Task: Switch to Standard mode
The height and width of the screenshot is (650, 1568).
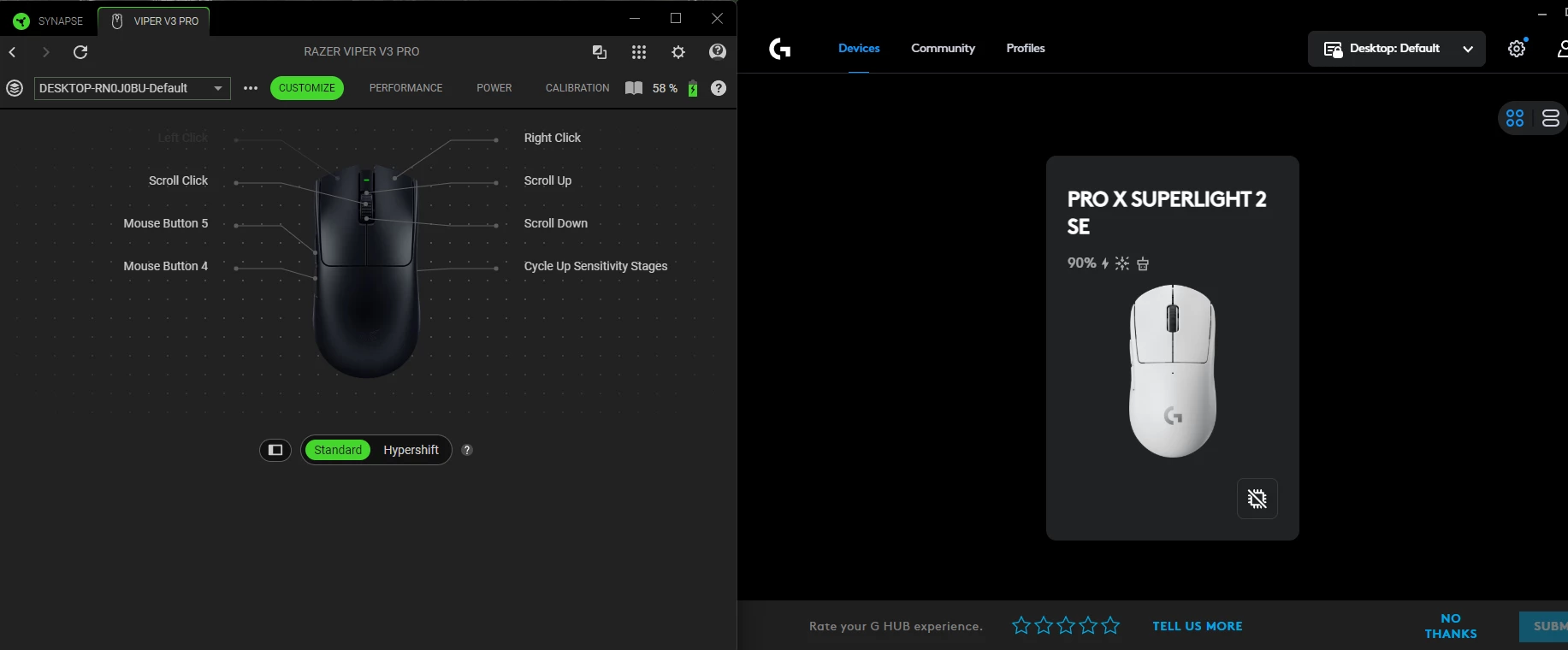Action: coord(338,450)
